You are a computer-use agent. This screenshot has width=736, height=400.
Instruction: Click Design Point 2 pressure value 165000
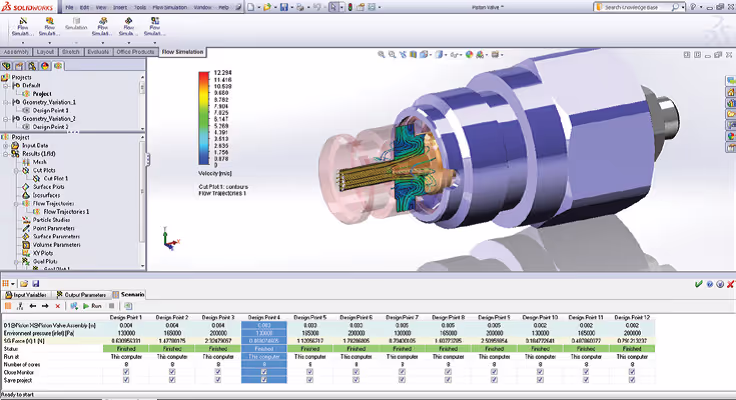[172, 333]
